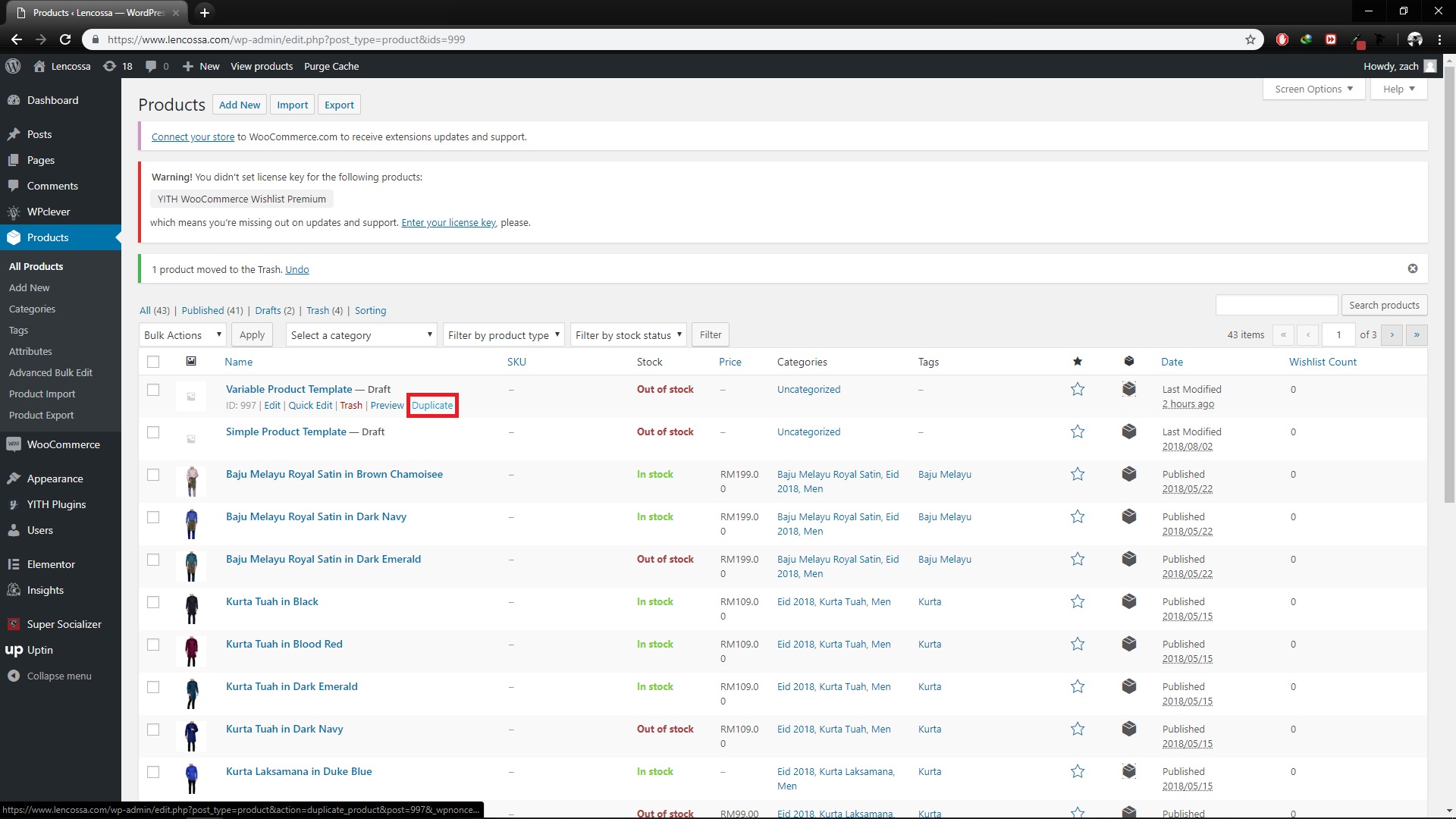Click the WordPress logo in admin bar

click(x=13, y=66)
